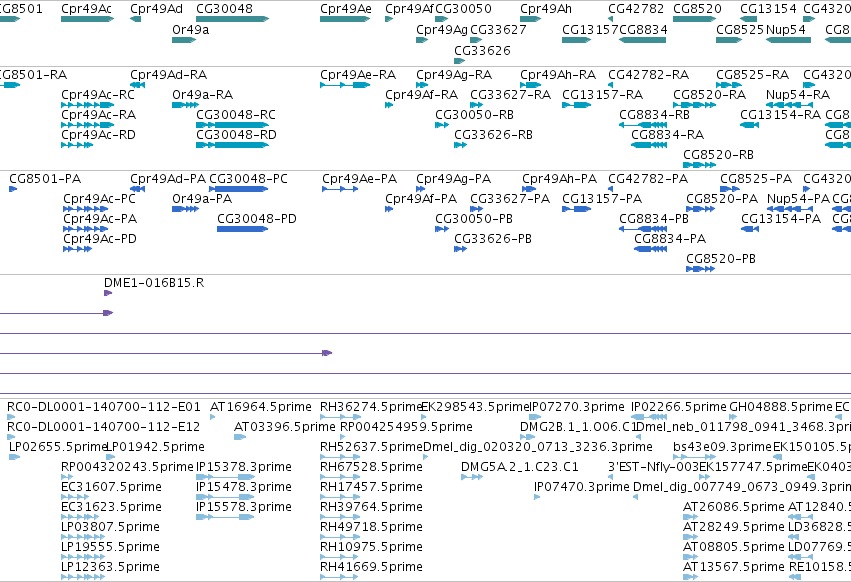Open transcript Cpr49Ac-RC
This screenshot has height=582, width=851.
pyautogui.click(x=98, y=94)
